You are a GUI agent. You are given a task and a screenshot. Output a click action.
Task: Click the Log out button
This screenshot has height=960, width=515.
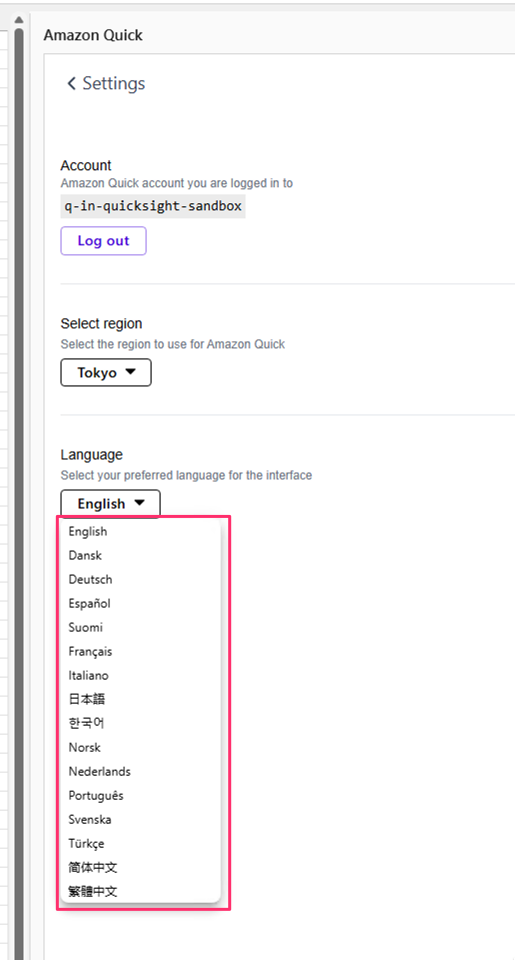(103, 241)
